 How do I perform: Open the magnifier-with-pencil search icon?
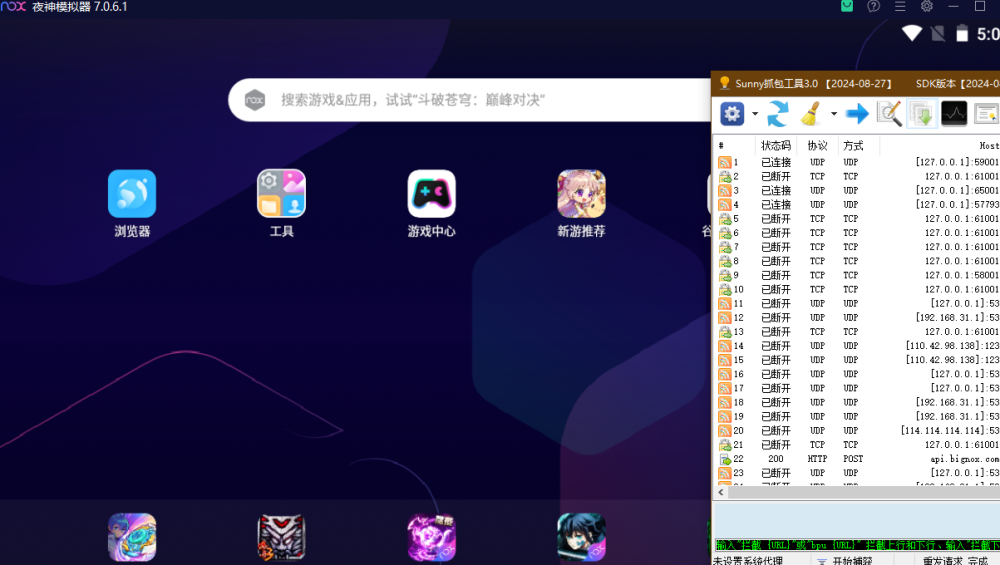[890, 114]
